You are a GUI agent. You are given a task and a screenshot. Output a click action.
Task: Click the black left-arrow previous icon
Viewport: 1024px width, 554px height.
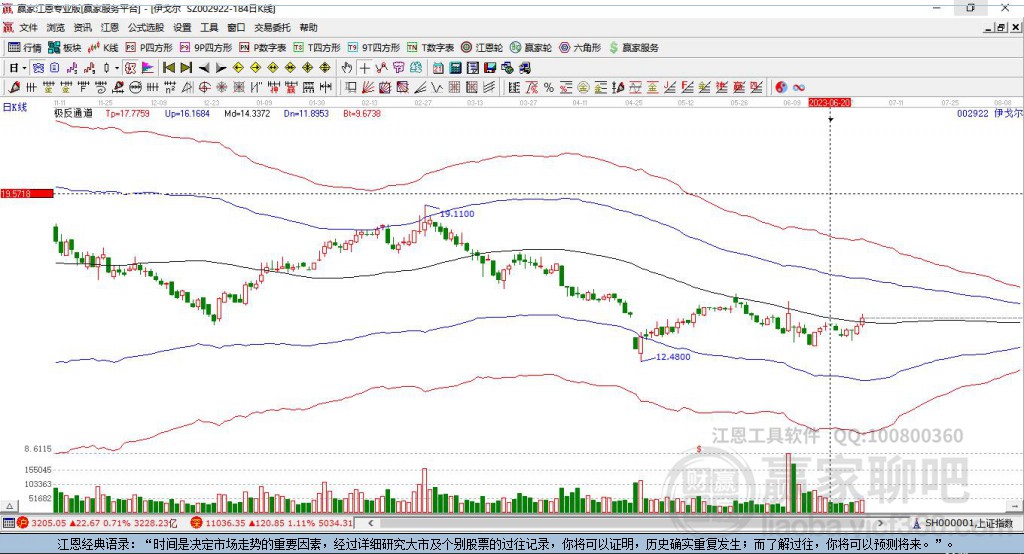pos(204,68)
